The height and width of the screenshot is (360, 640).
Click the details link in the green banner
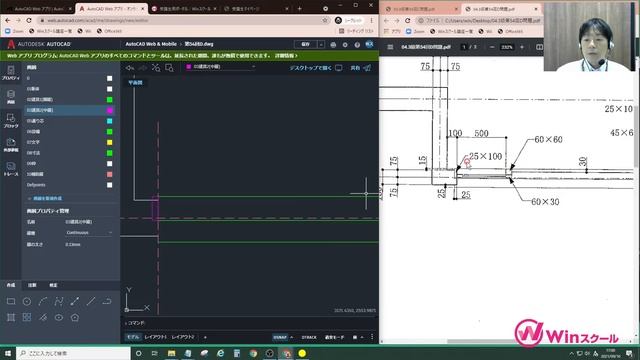coord(286,56)
